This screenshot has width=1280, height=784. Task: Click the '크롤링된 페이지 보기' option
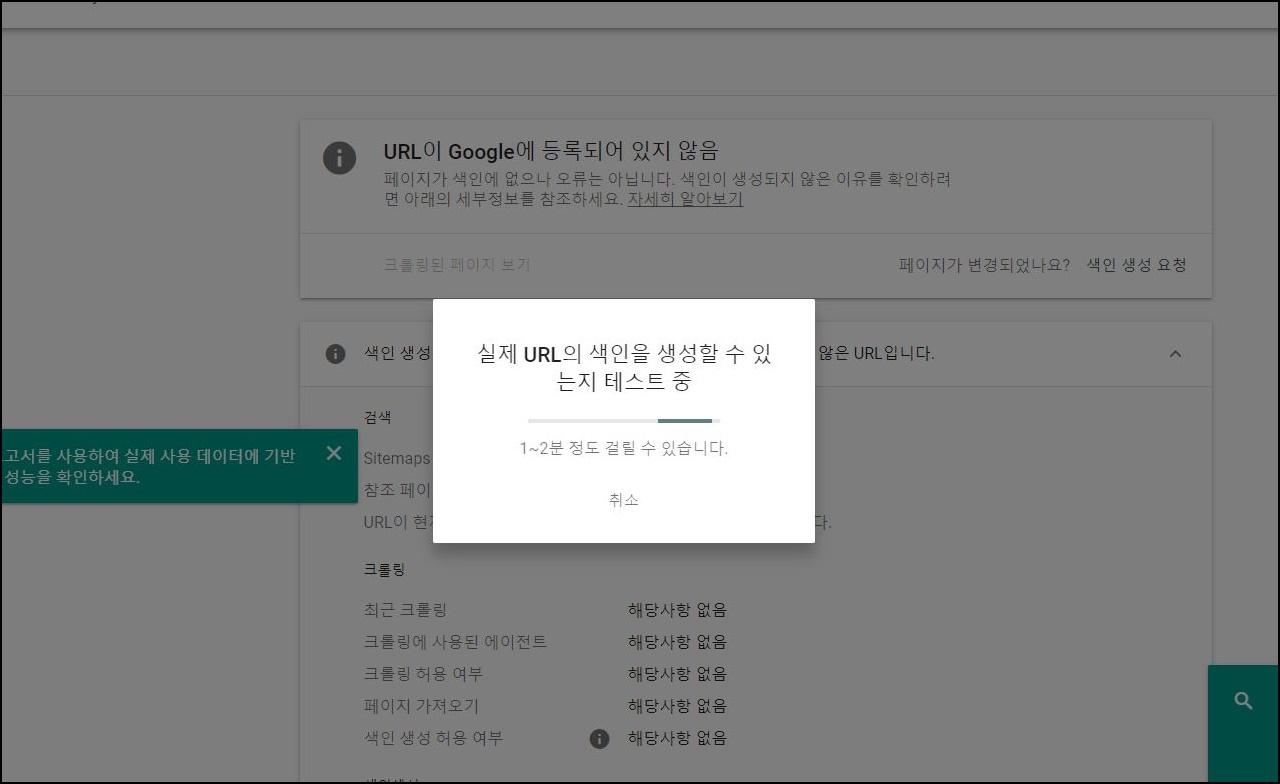pos(457,265)
